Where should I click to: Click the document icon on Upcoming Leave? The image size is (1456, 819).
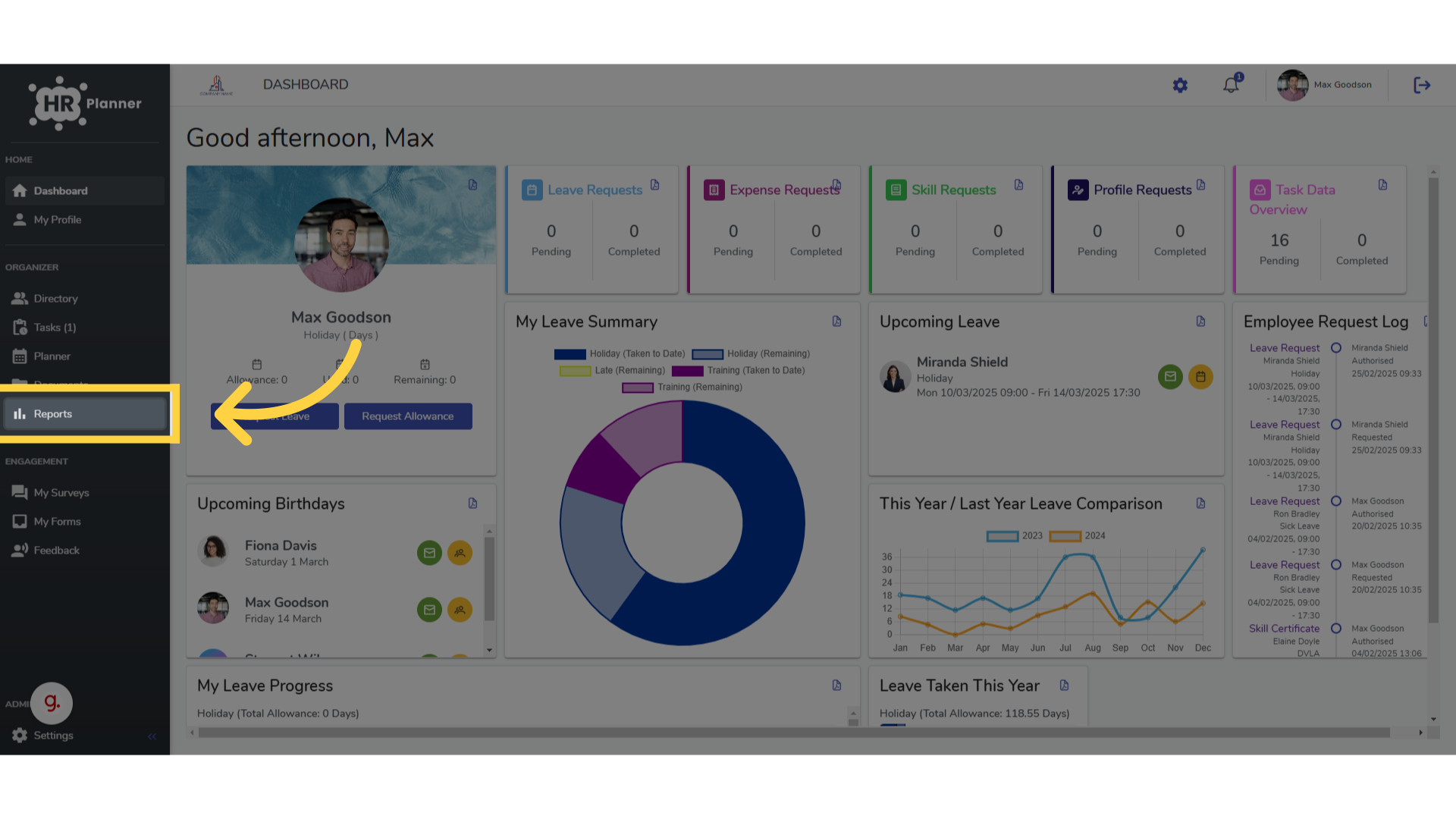1201,322
